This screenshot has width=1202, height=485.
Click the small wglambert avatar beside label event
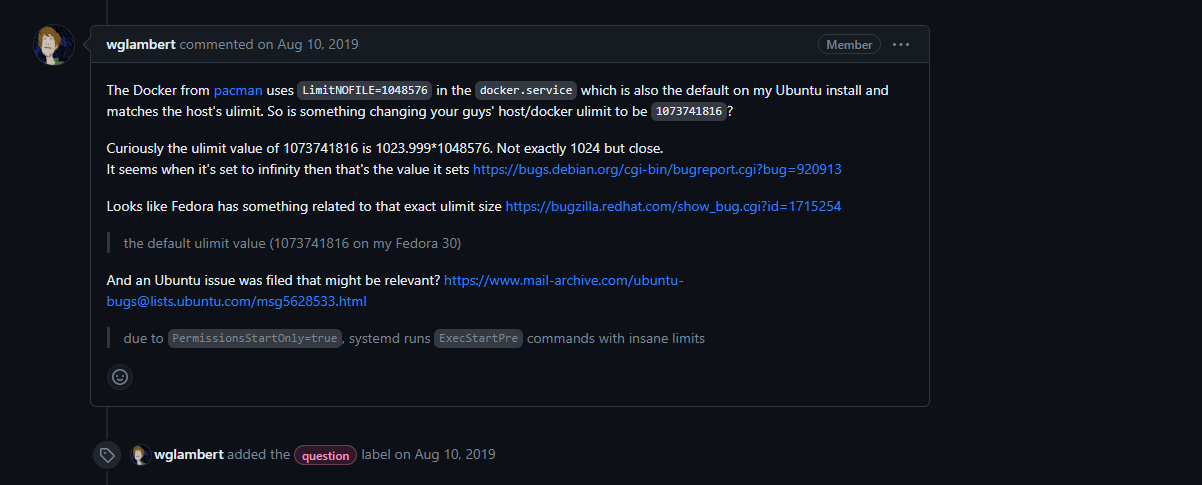click(140, 454)
